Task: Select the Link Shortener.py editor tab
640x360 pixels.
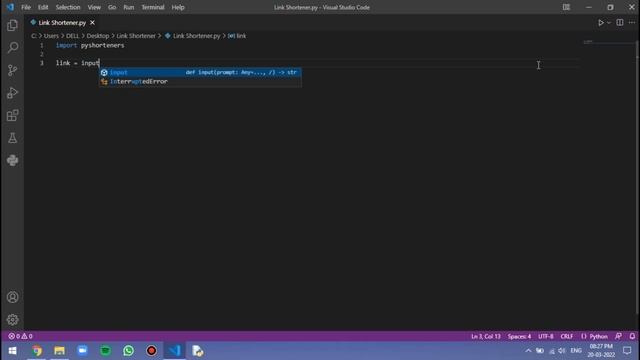Action: (x=62, y=23)
